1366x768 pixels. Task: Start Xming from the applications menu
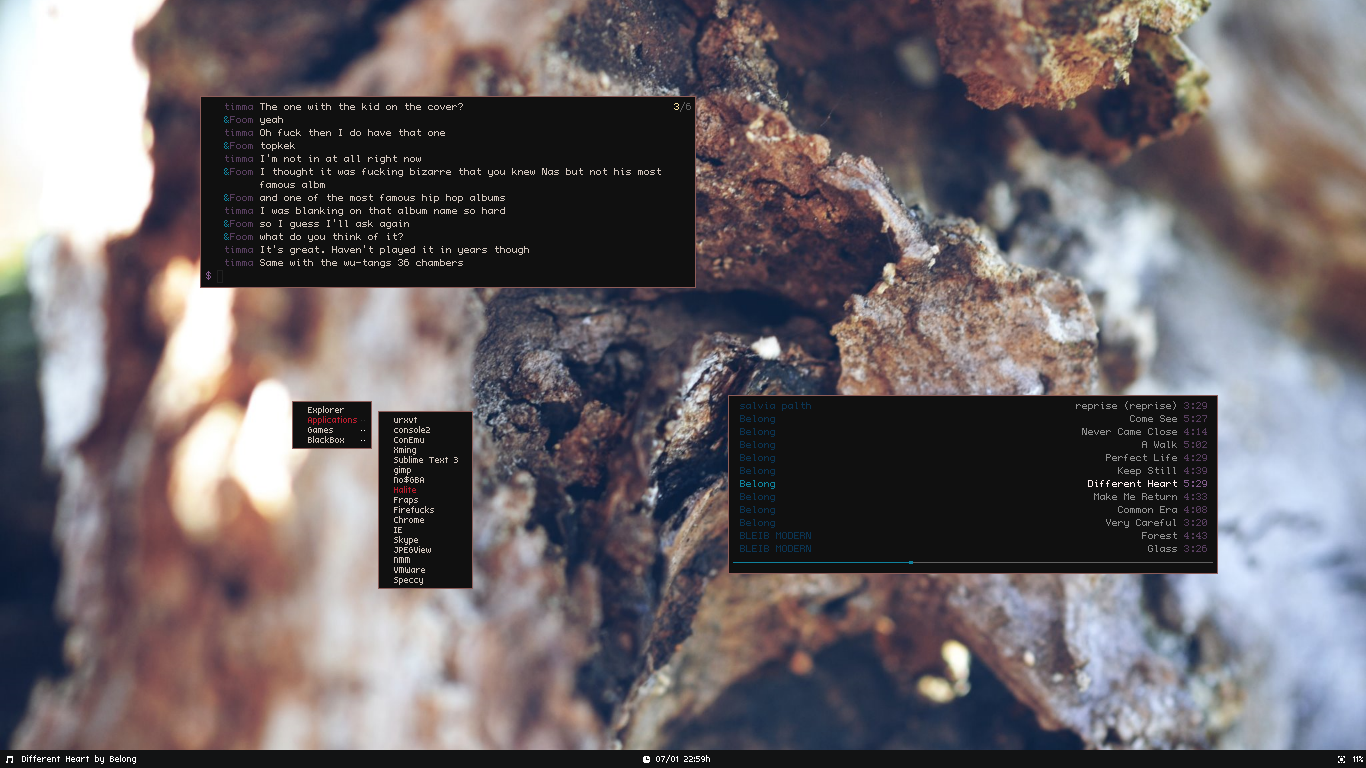pos(405,450)
